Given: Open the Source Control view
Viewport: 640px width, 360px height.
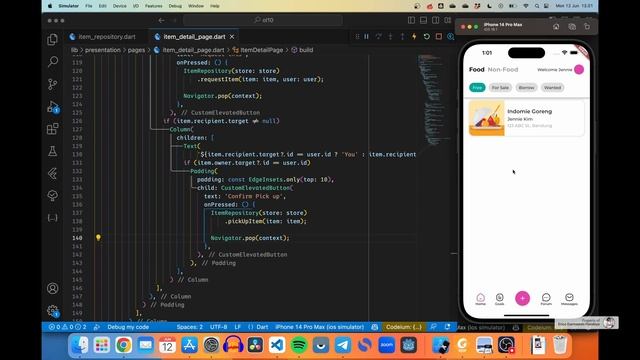Looking at the screenshot, I should 53,84.
